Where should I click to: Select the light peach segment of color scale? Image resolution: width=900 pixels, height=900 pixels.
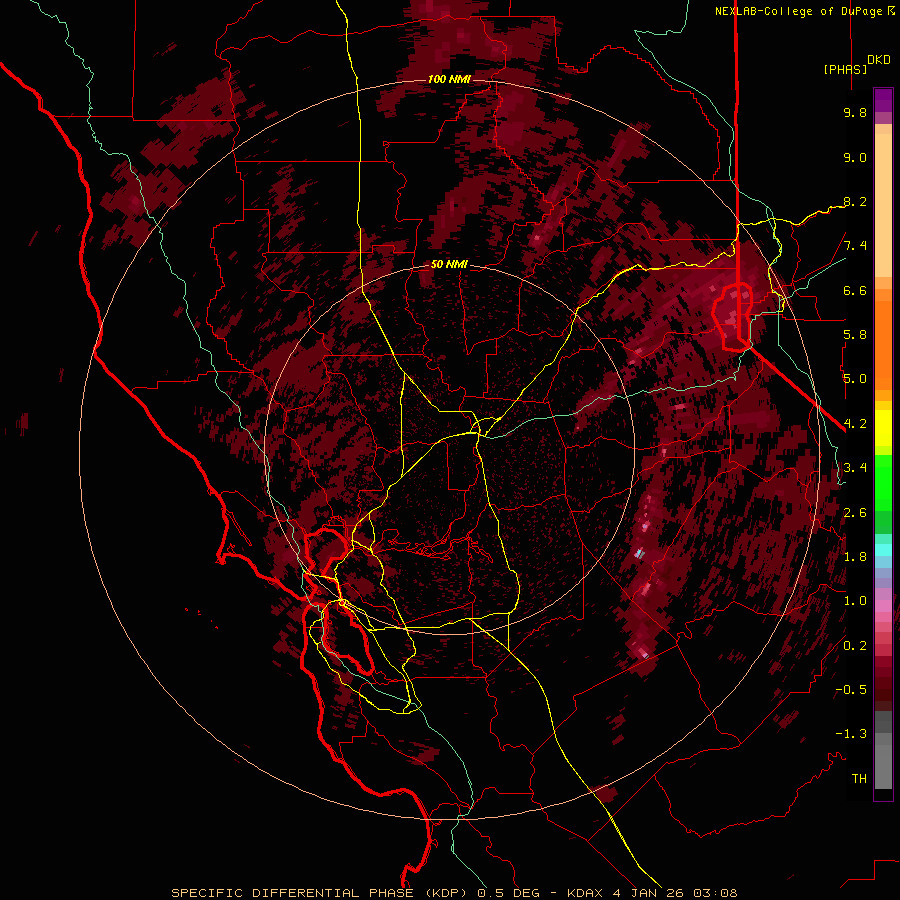pos(883,207)
